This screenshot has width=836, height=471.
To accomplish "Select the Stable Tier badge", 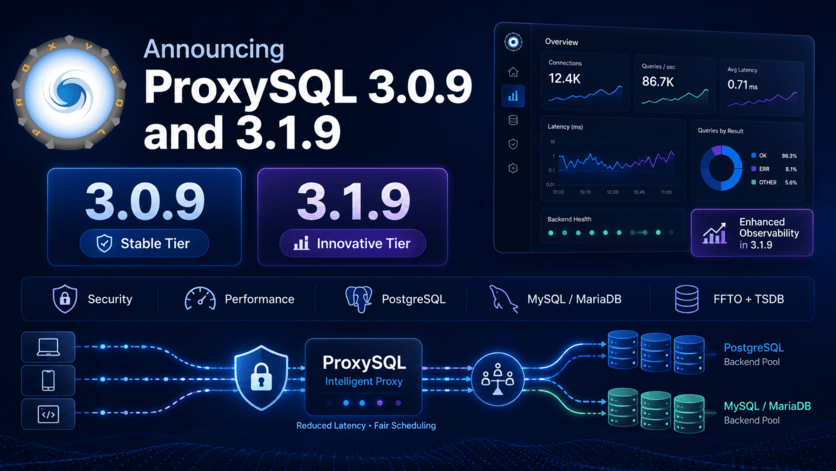I will [x=144, y=243].
